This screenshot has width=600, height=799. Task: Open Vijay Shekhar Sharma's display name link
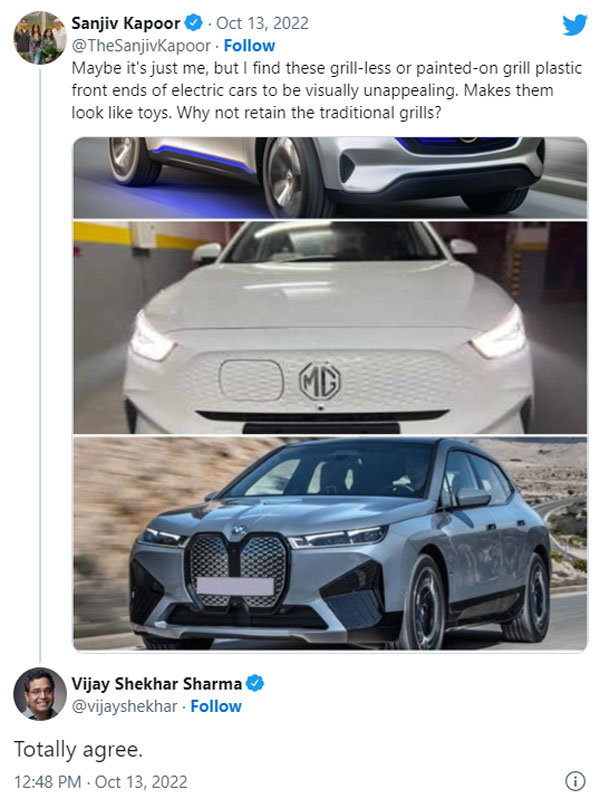point(157,684)
